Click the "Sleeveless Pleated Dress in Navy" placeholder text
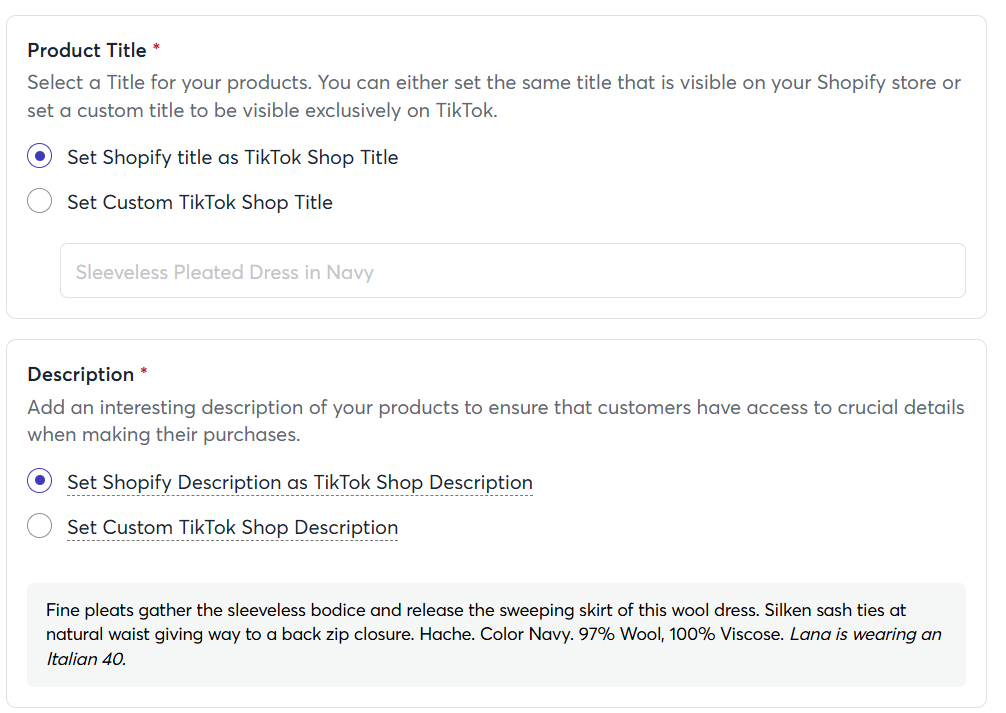 [x=224, y=272]
